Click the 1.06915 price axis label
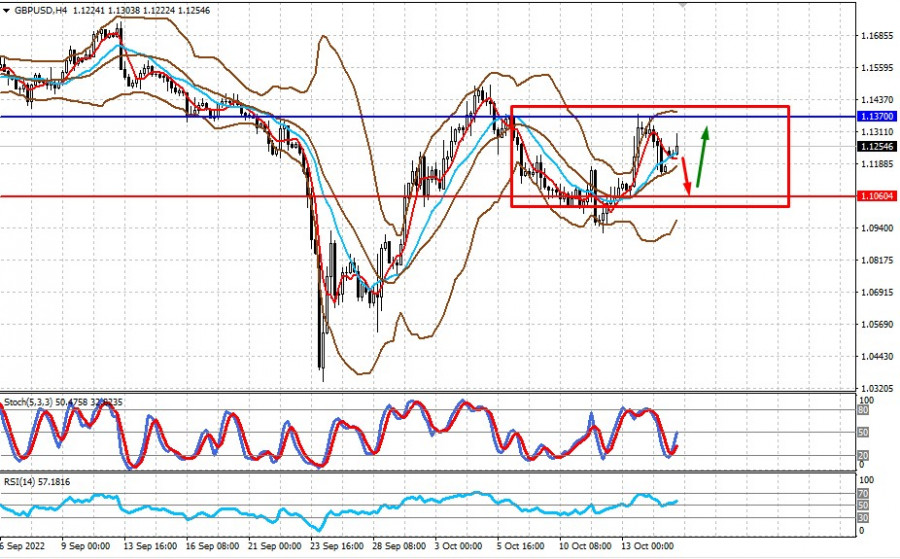The height and width of the screenshot is (559, 900). (877, 293)
